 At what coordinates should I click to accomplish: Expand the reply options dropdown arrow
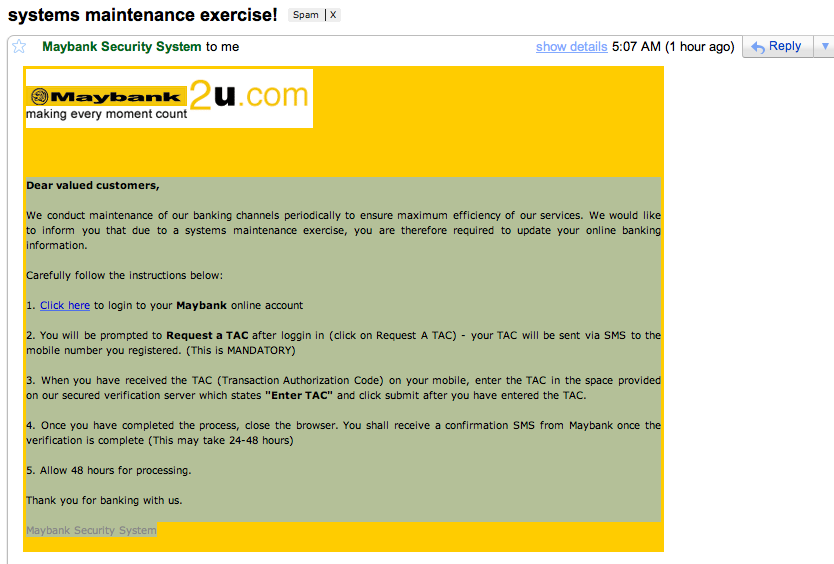click(x=824, y=46)
